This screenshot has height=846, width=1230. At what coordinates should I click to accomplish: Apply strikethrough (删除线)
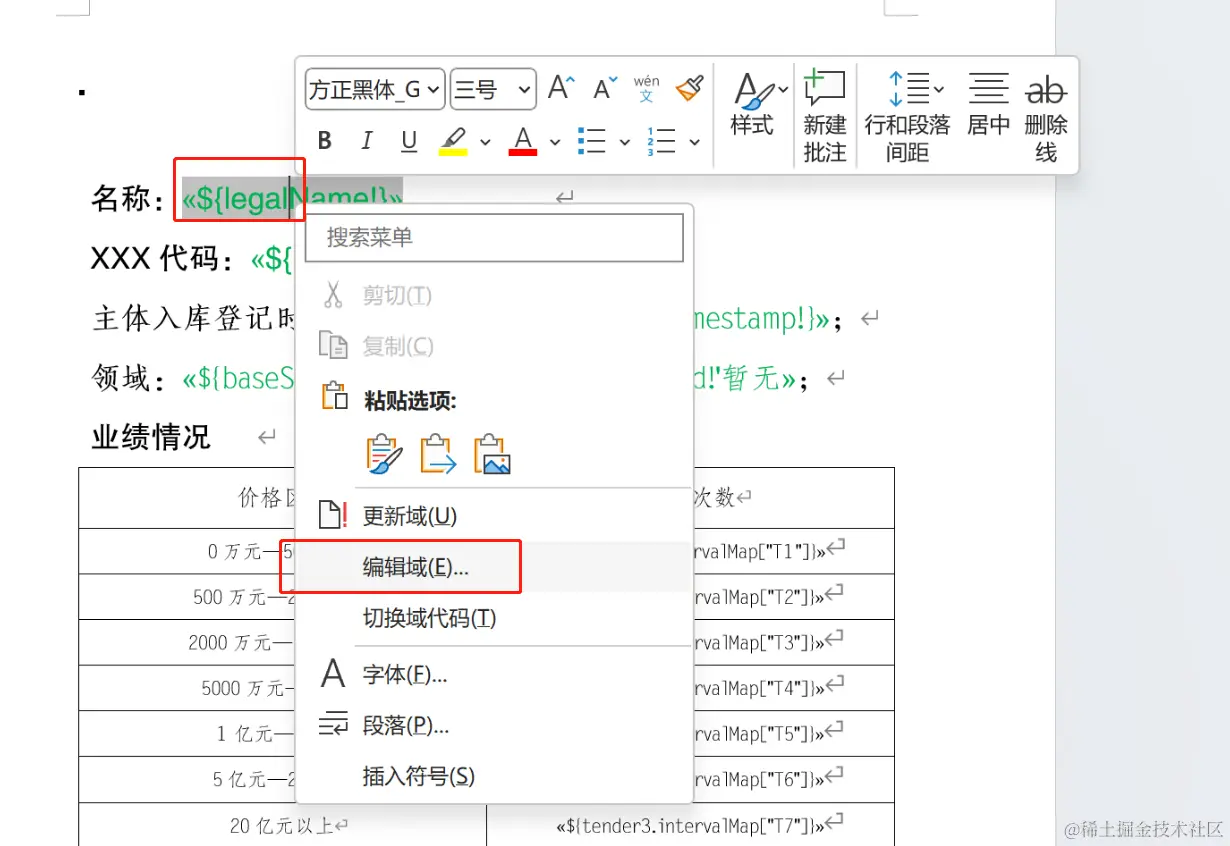pos(1046,116)
